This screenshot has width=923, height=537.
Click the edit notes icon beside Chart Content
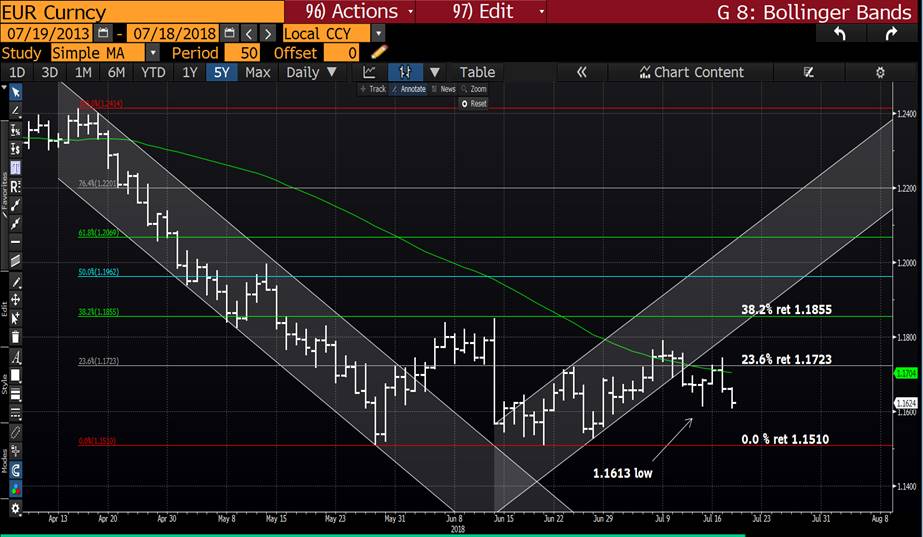tap(808, 72)
